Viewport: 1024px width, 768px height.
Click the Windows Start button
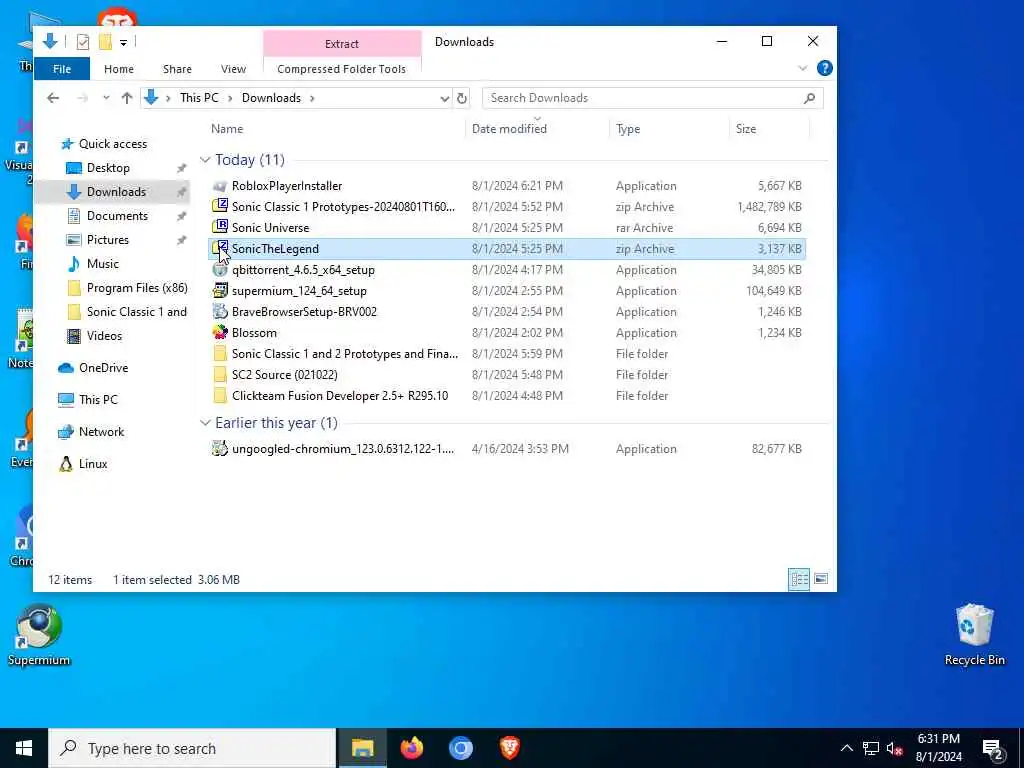[x=24, y=748]
